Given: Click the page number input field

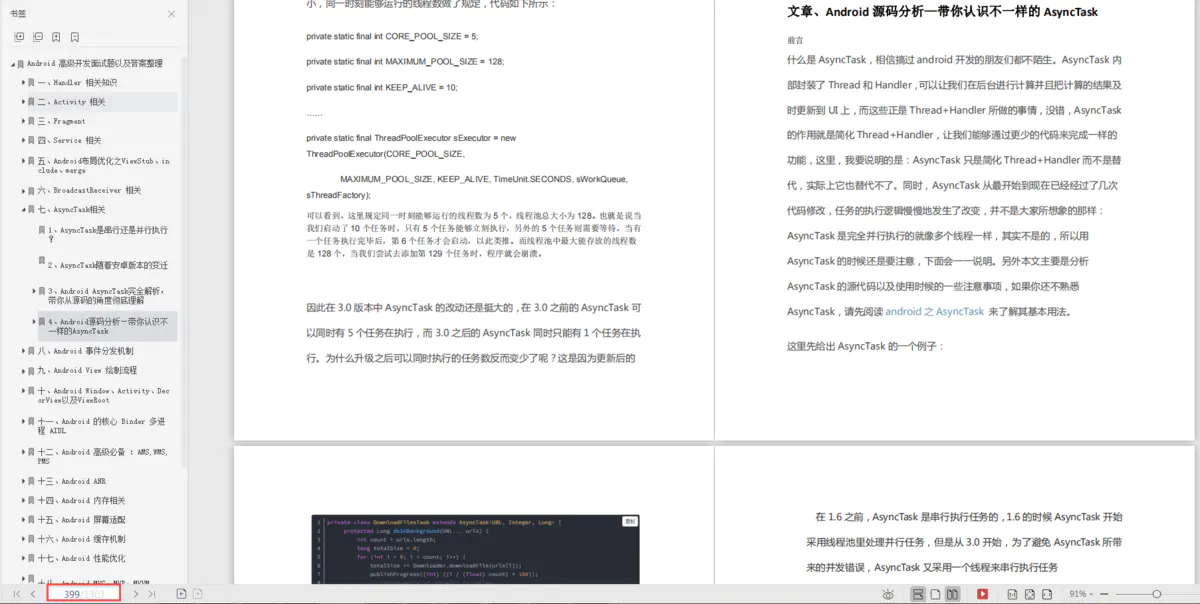Looking at the screenshot, I should coord(84,594).
